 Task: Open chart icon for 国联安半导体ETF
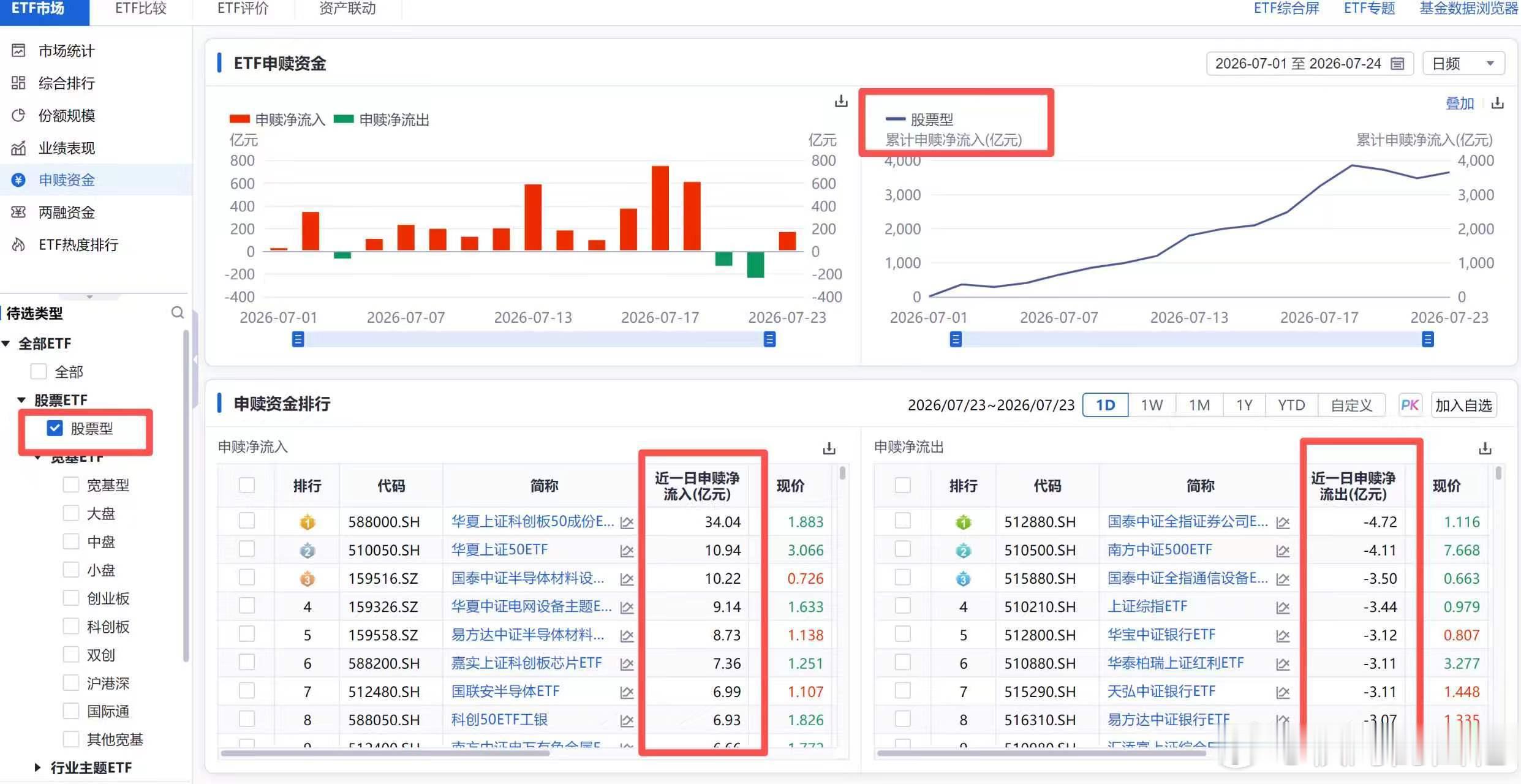(627, 692)
